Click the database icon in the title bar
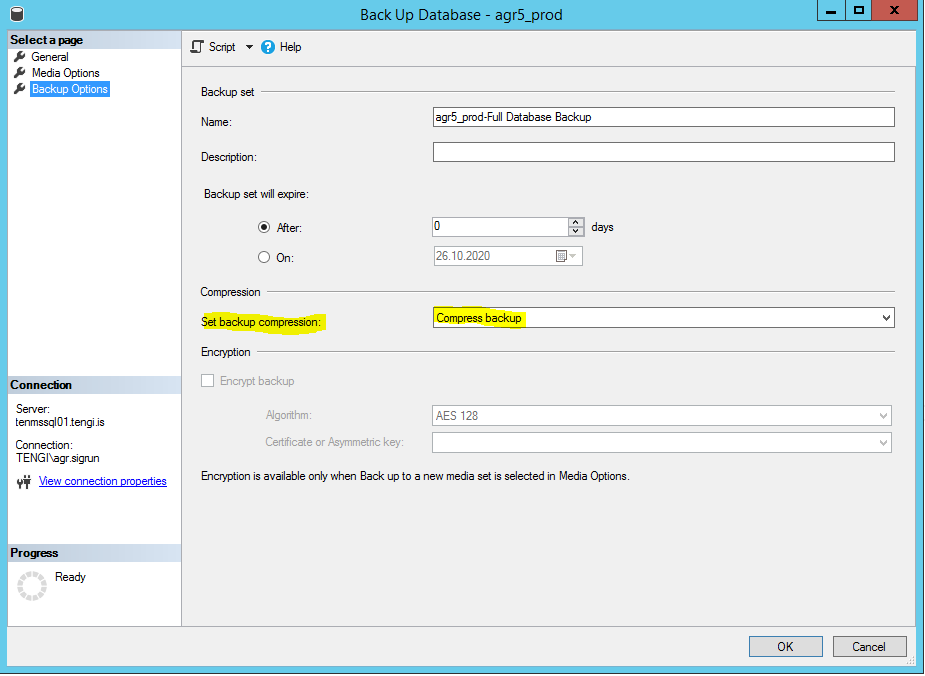 click(x=17, y=14)
